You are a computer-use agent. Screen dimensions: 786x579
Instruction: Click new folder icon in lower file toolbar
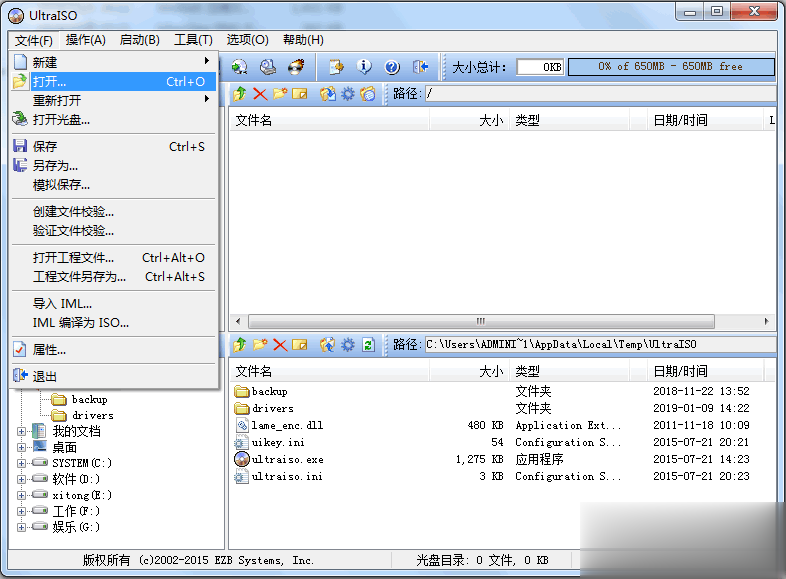coord(260,345)
